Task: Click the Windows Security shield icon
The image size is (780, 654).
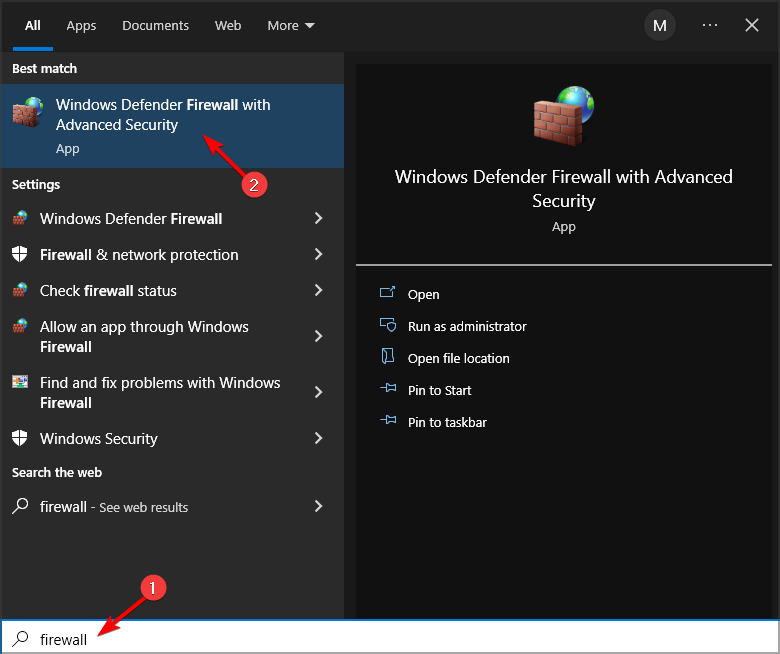Action: (x=20, y=438)
